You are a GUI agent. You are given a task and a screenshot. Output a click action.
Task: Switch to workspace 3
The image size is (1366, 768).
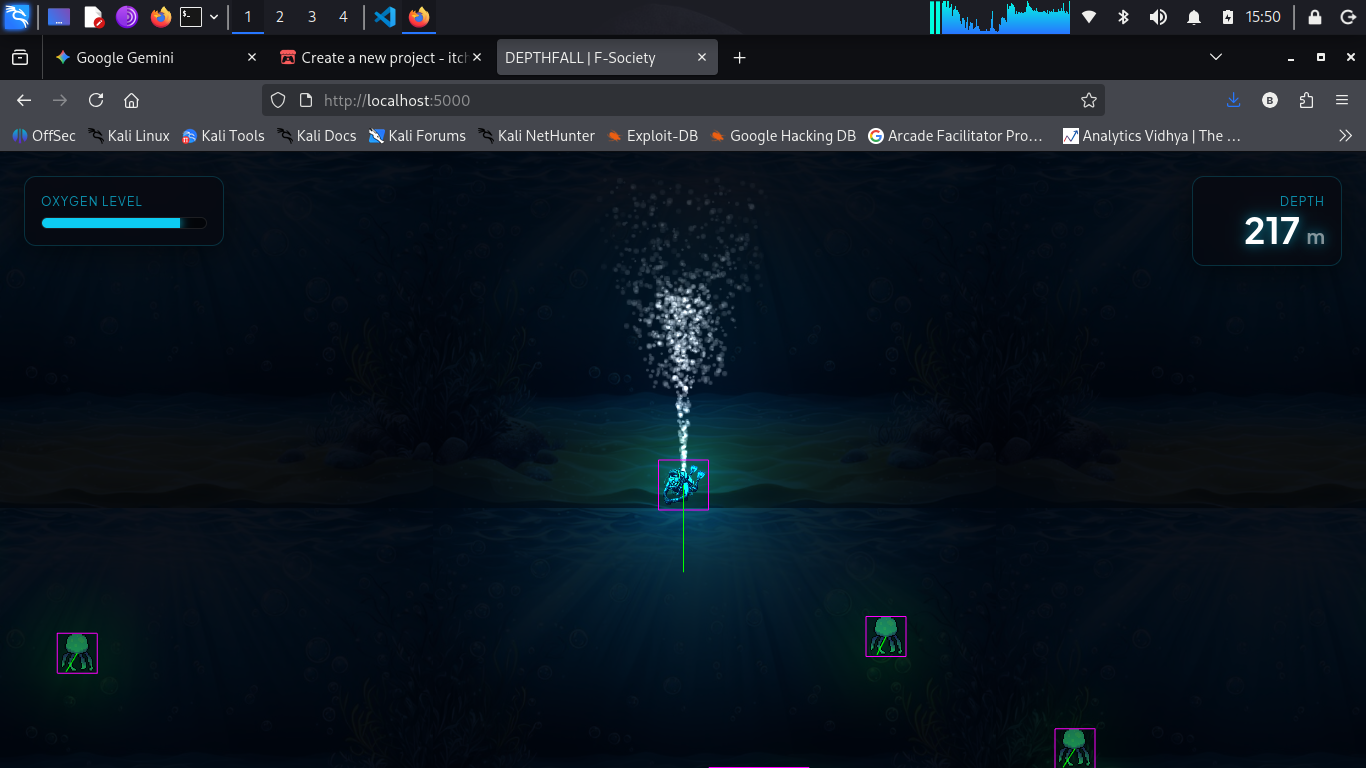[x=312, y=17]
